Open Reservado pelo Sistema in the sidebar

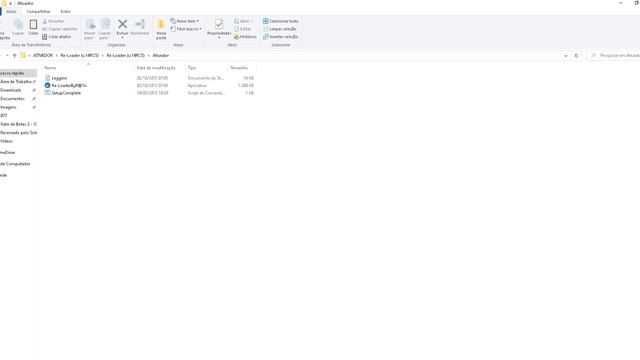tap(18, 133)
